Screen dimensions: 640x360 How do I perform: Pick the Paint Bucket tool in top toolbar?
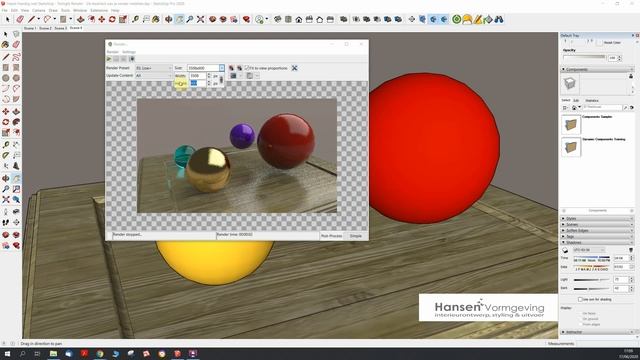(156, 19)
